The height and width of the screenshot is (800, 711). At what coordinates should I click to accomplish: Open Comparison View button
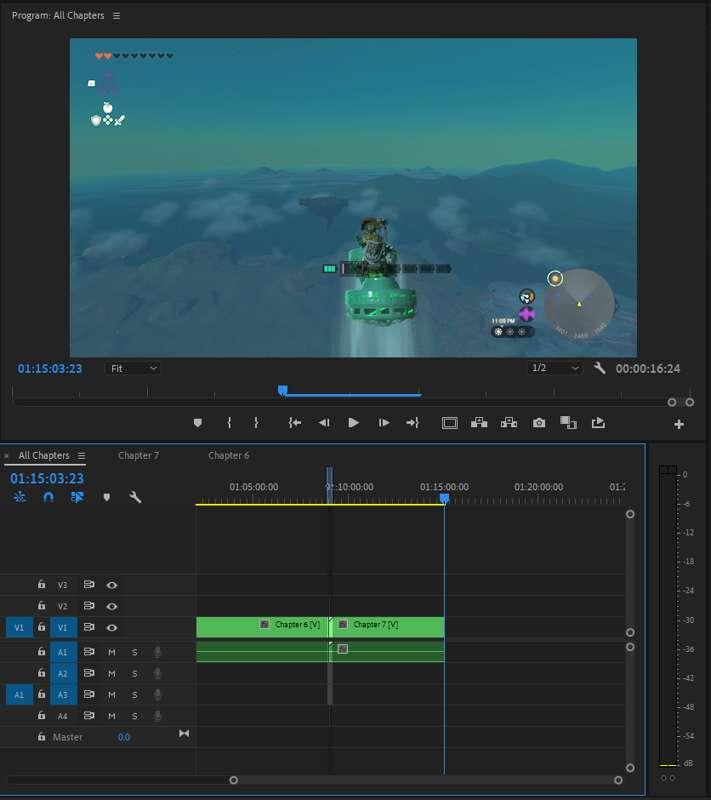pyautogui.click(x=568, y=422)
